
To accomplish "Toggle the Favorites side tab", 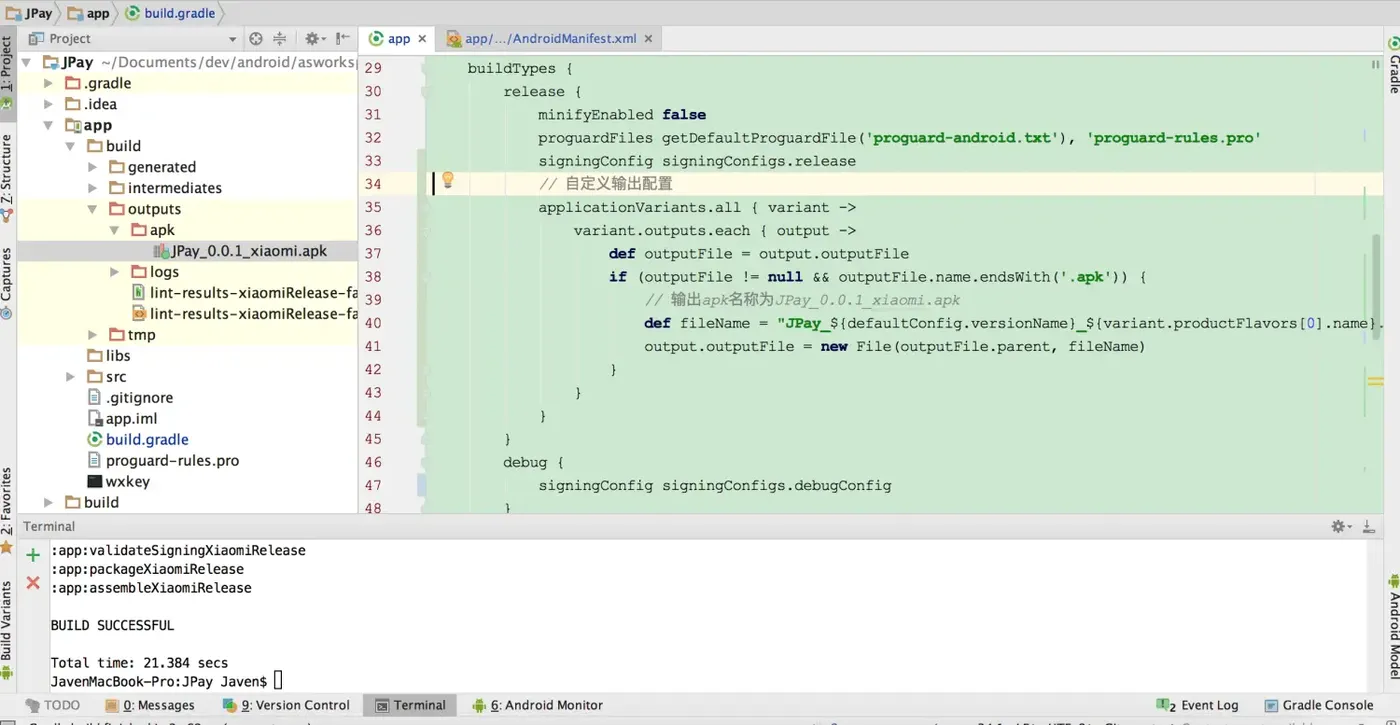I will 7,511.
